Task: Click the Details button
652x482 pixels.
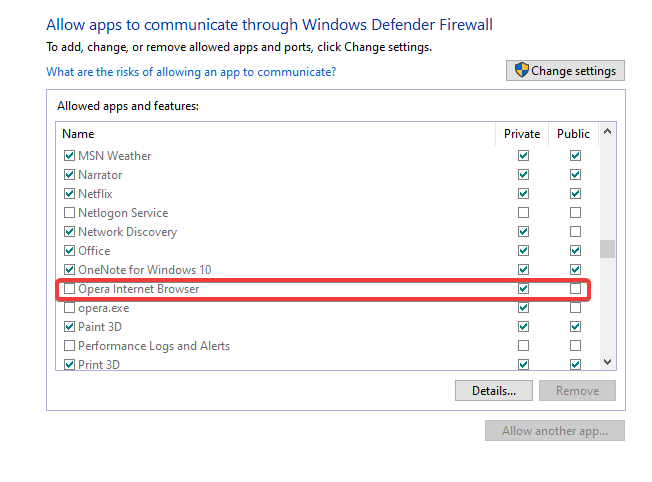Action: click(493, 391)
